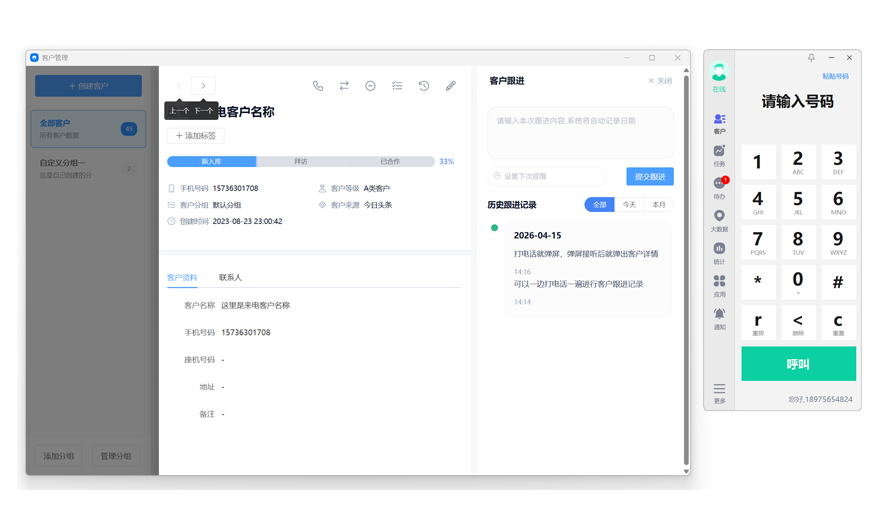Switch to the 联系人 tab
The image size is (882, 531).
tap(230, 277)
